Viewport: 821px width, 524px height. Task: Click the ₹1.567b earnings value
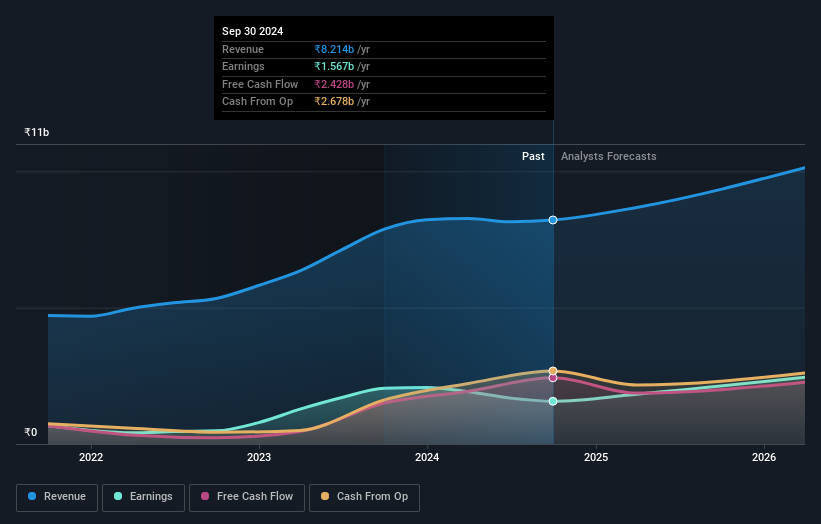pos(334,66)
